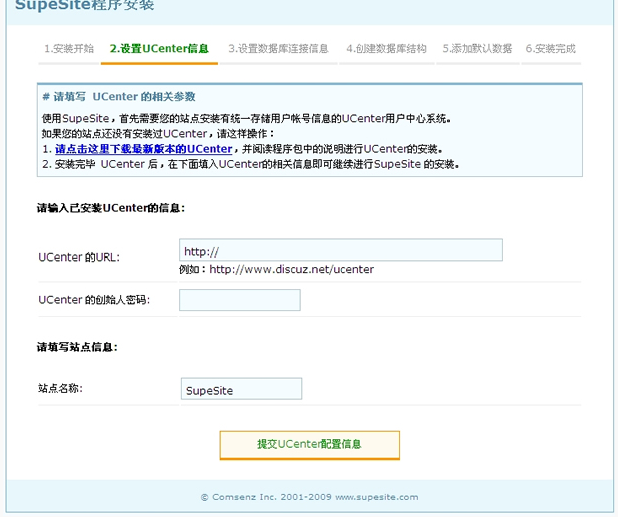The image size is (618, 517).
Task: Click the label 请输入已安装UCenter的信息
Action: tap(111, 208)
